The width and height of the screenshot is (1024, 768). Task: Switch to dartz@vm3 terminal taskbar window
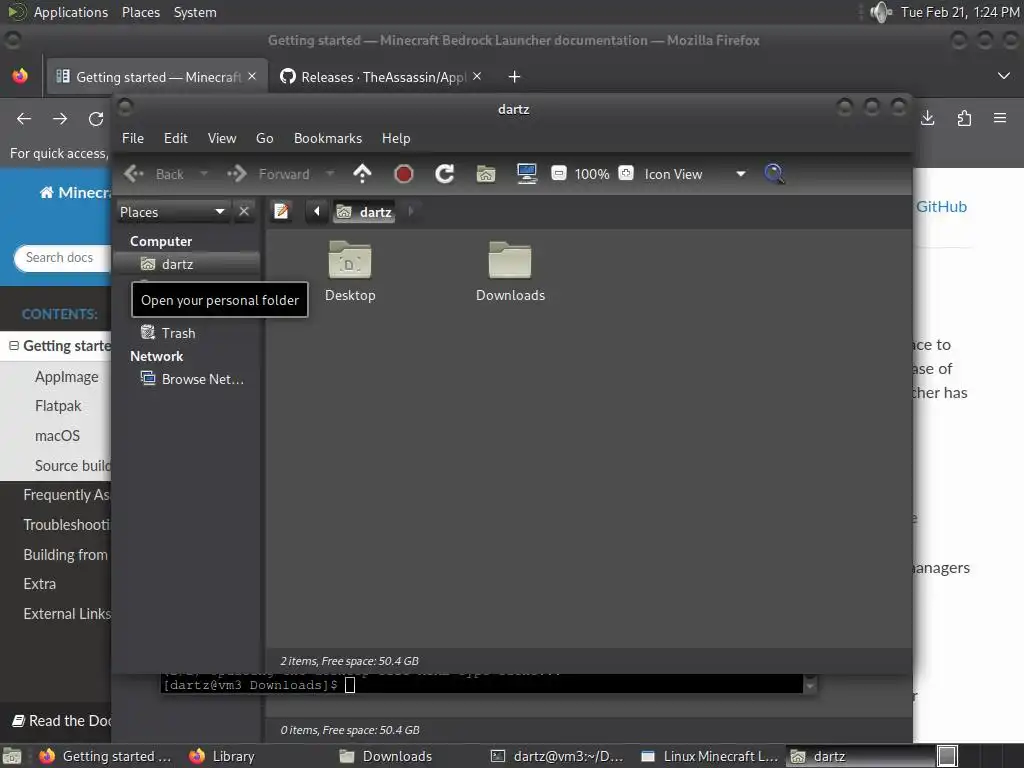click(557, 756)
